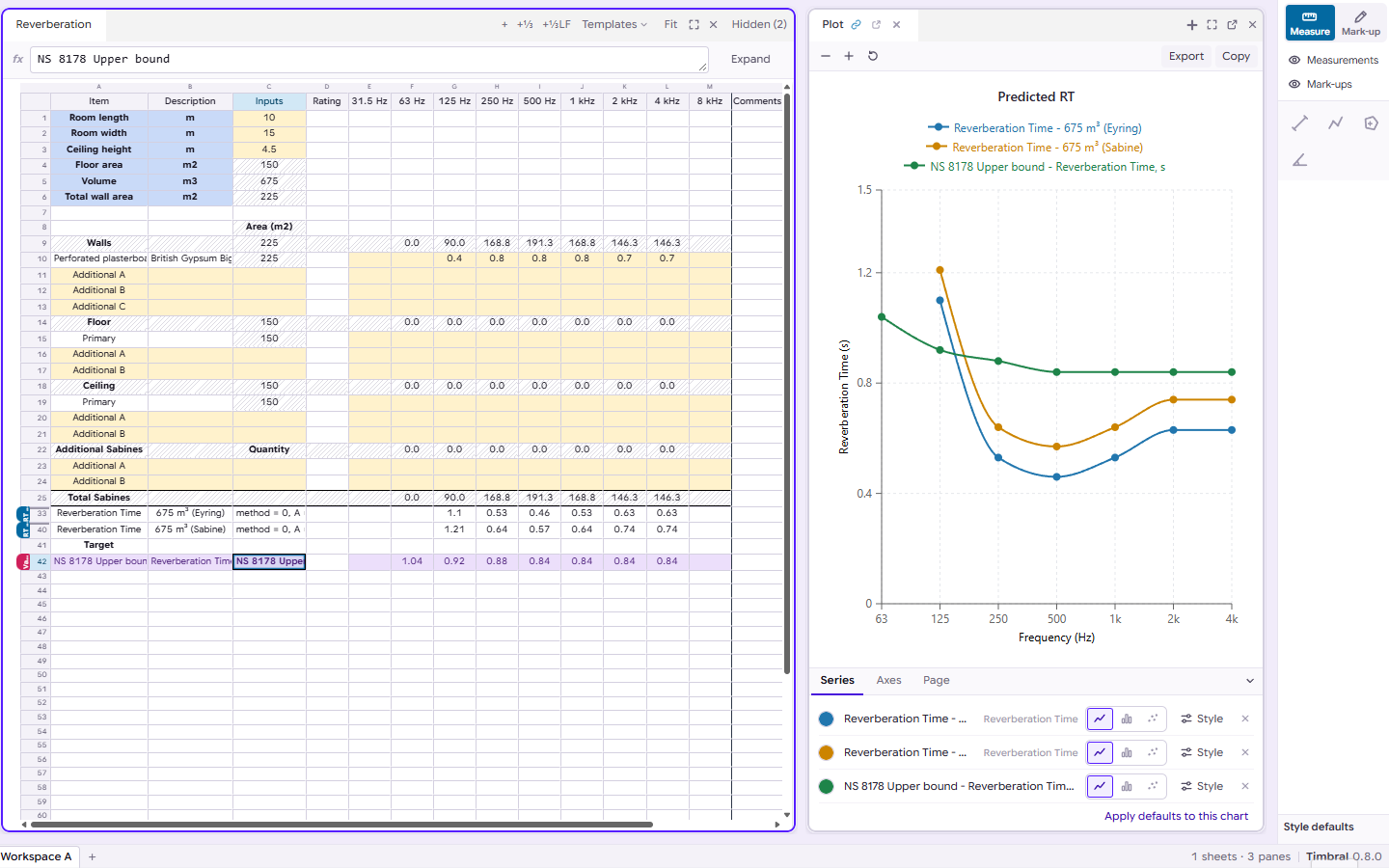Switch to the Axes tab
Image resolution: width=1389 pixels, height=868 pixels.
tap(889, 680)
